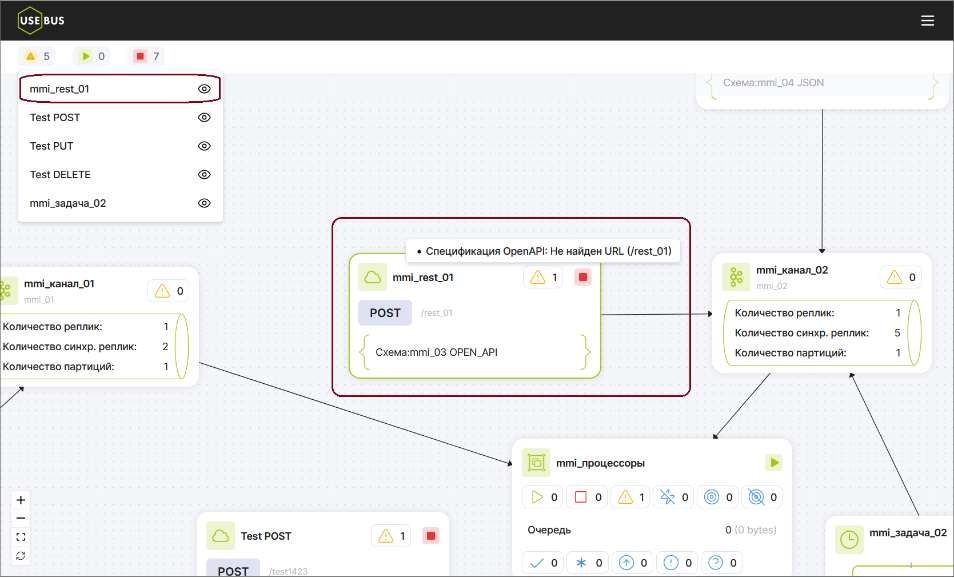Open the hamburger menu
Screen dimensions: 954x578
[x=927, y=21]
